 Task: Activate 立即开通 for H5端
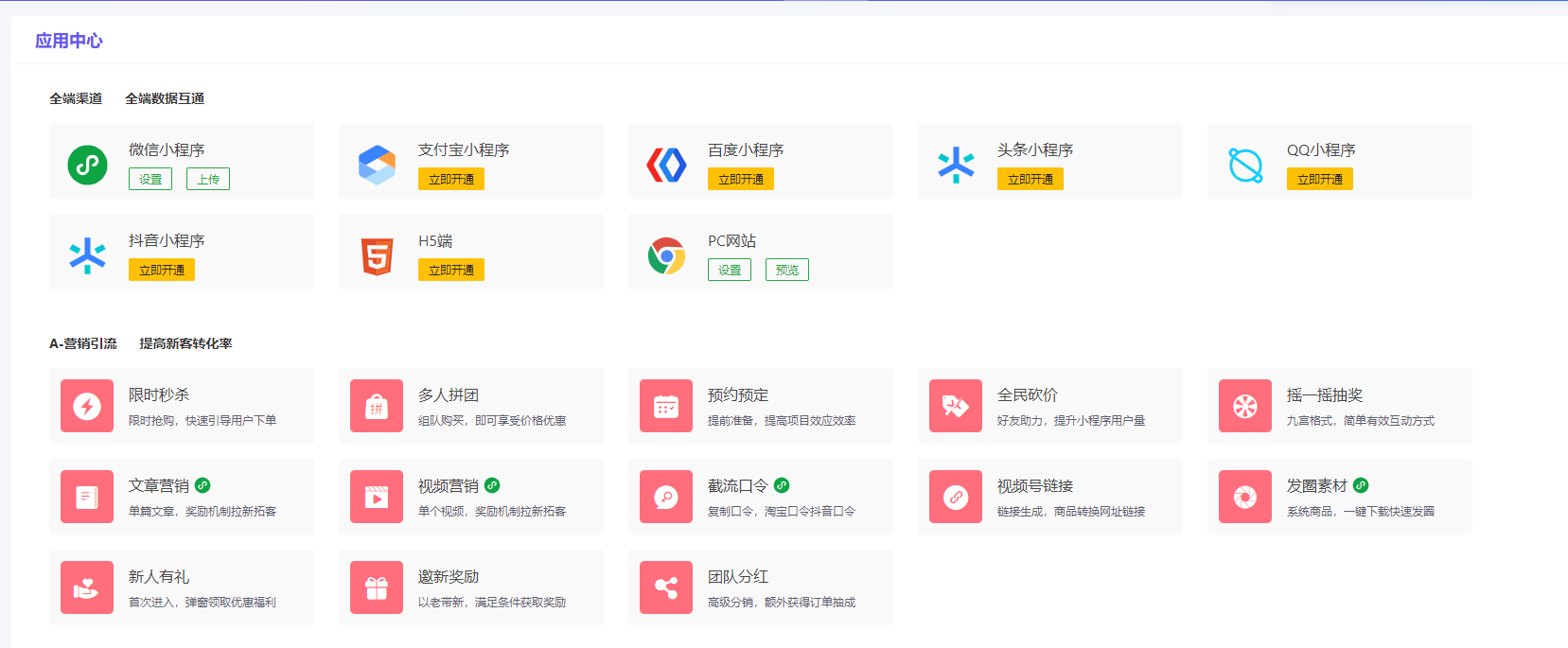coord(451,270)
